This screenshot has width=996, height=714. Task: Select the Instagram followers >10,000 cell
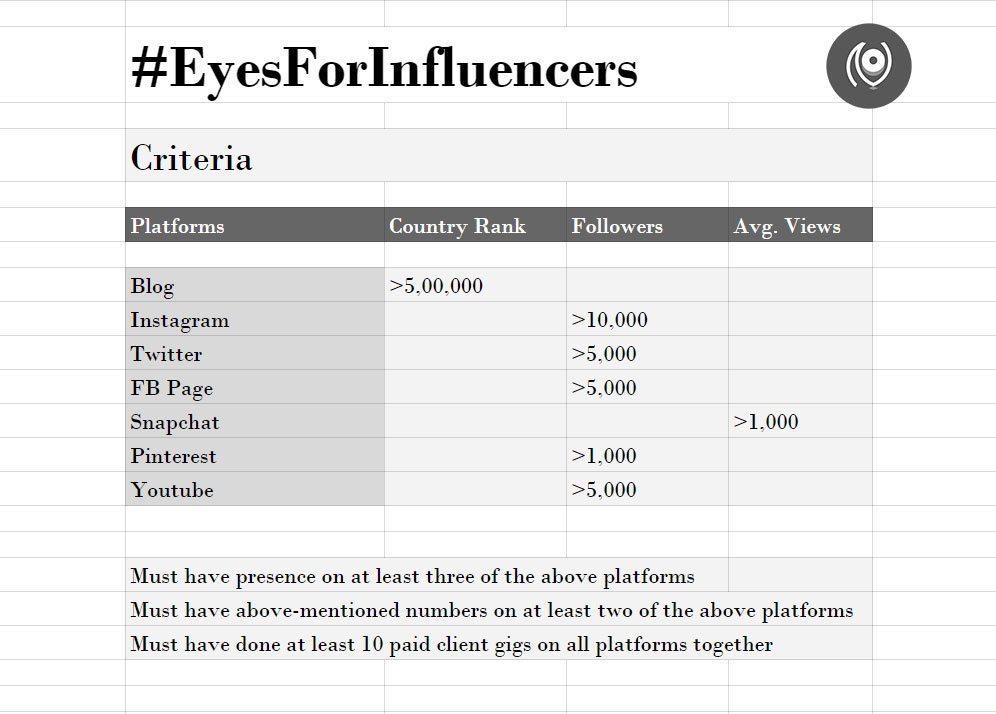[x=647, y=319]
